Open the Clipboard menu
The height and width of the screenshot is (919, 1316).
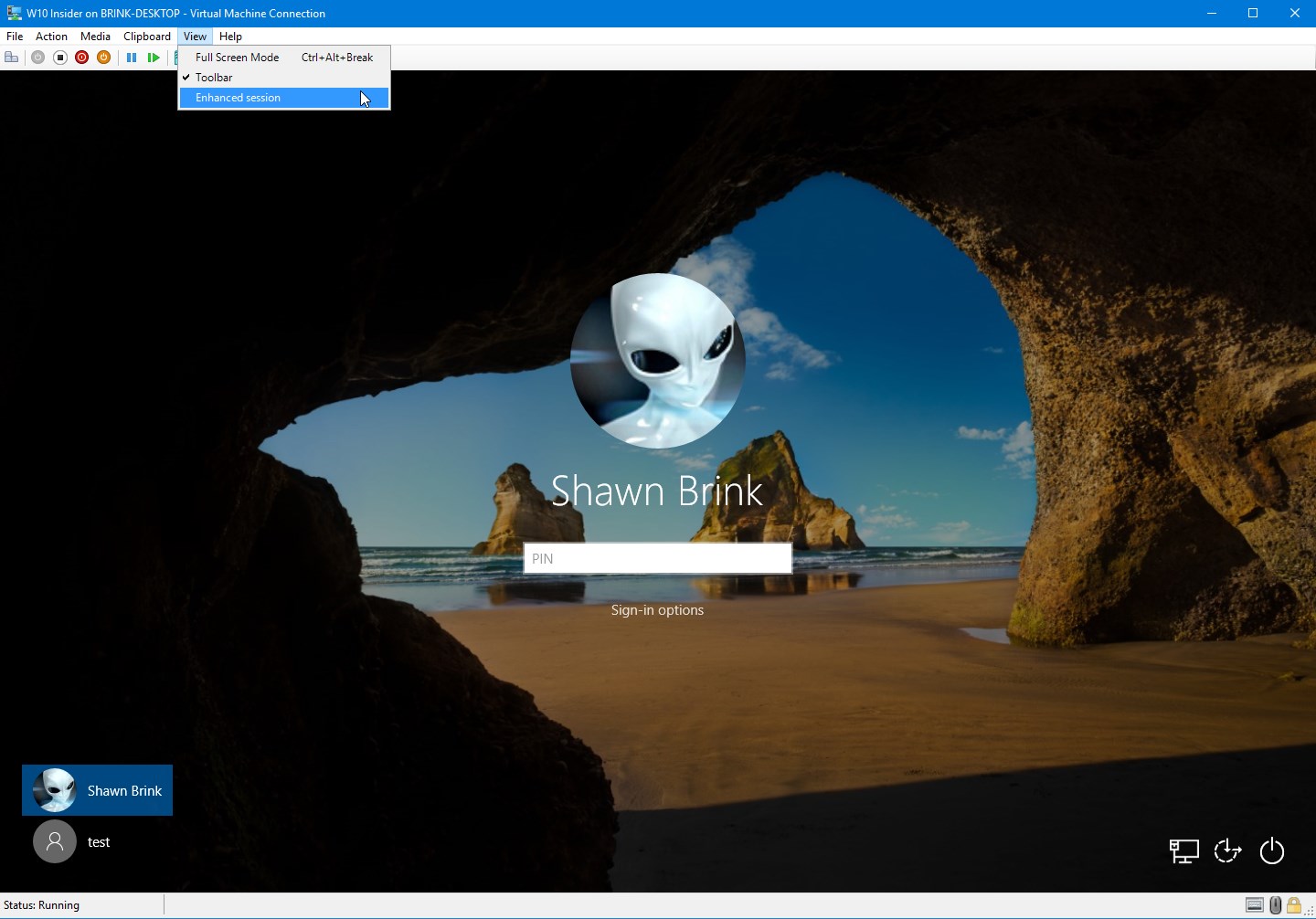(x=147, y=37)
